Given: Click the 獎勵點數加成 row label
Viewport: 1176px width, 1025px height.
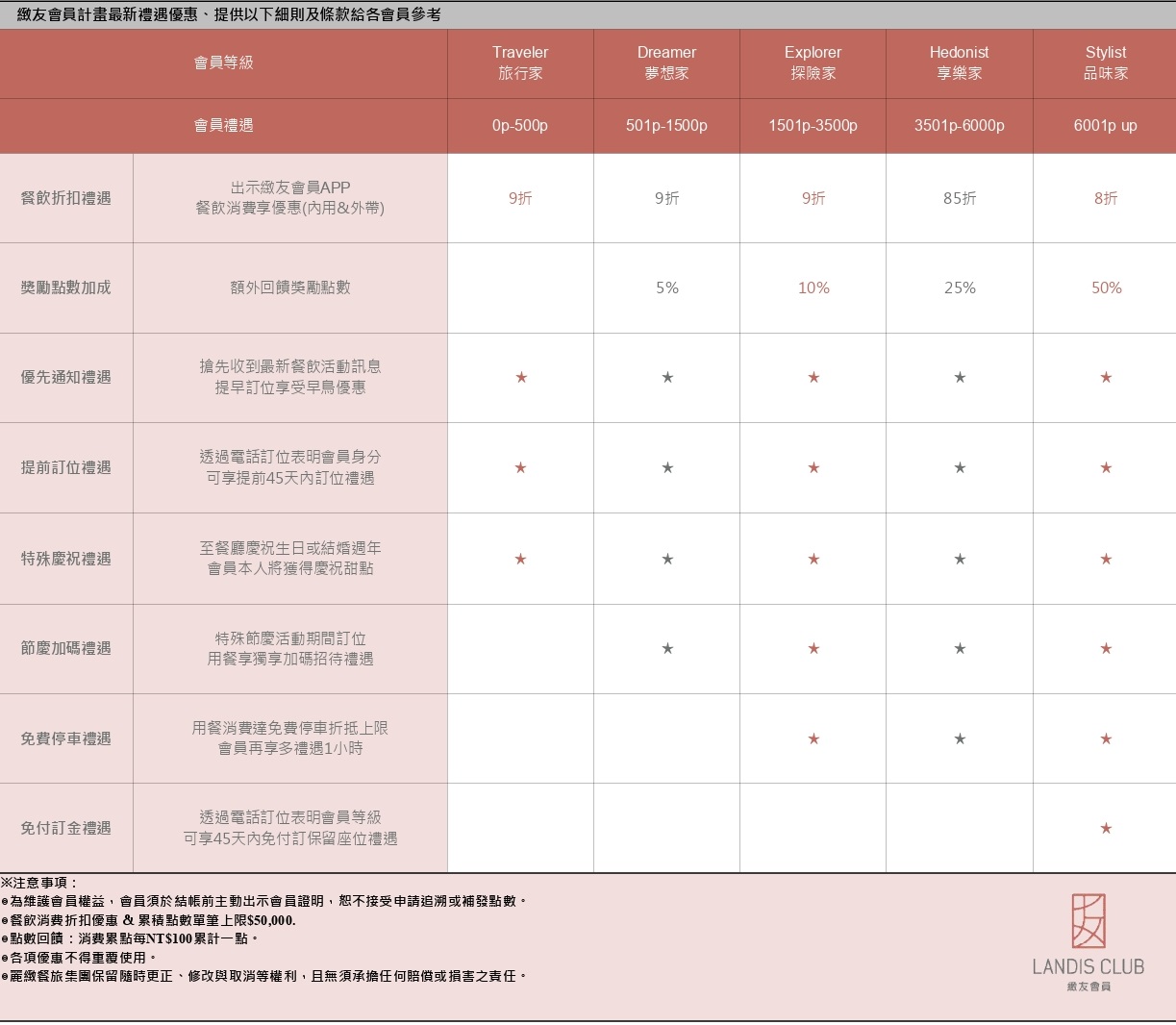Looking at the screenshot, I should (66, 287).
